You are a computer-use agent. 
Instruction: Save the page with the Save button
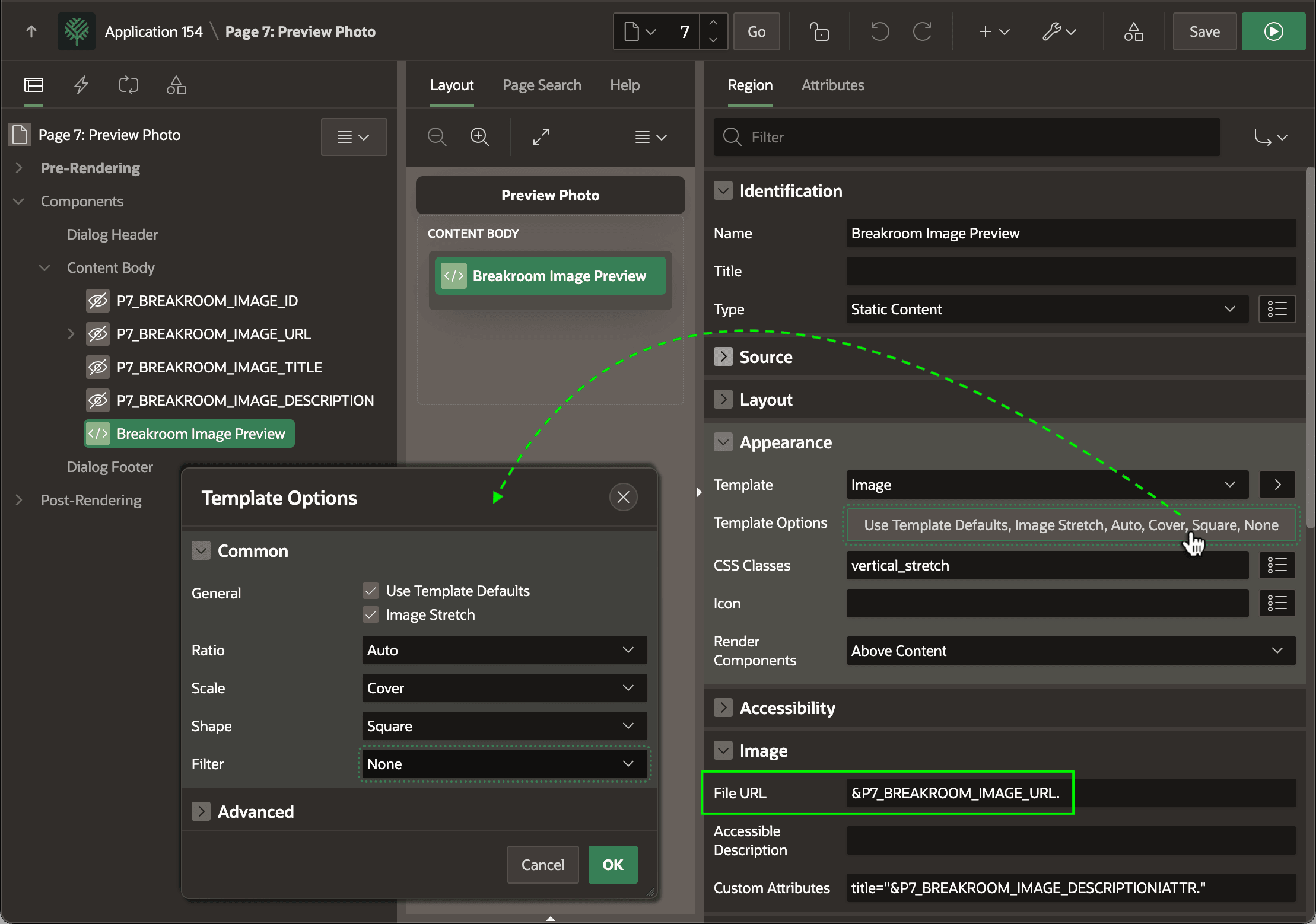coord(1204,31)
